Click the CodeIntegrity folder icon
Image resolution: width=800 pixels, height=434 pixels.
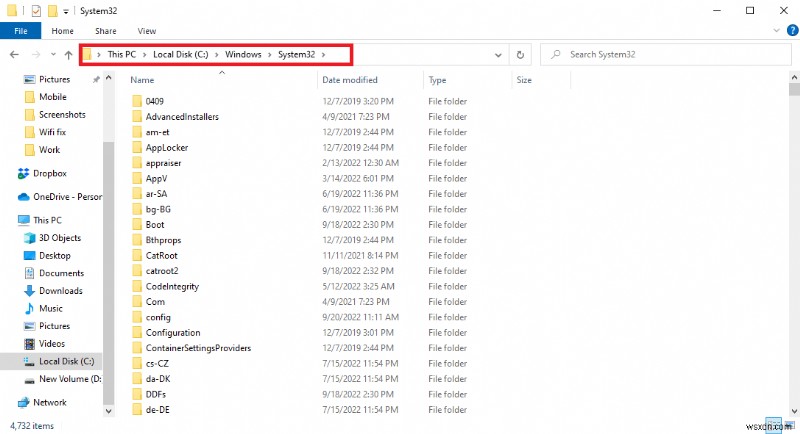tap(137, 286)
